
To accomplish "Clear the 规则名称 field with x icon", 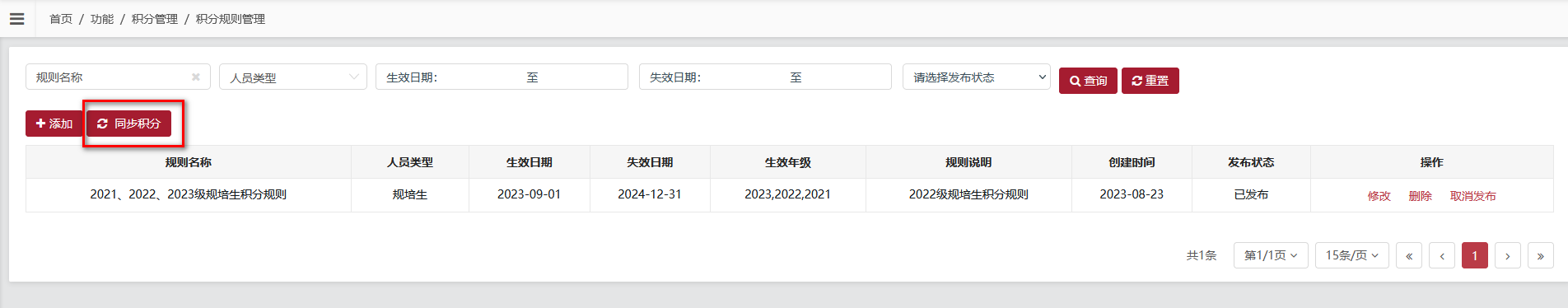I will (196, 77).
